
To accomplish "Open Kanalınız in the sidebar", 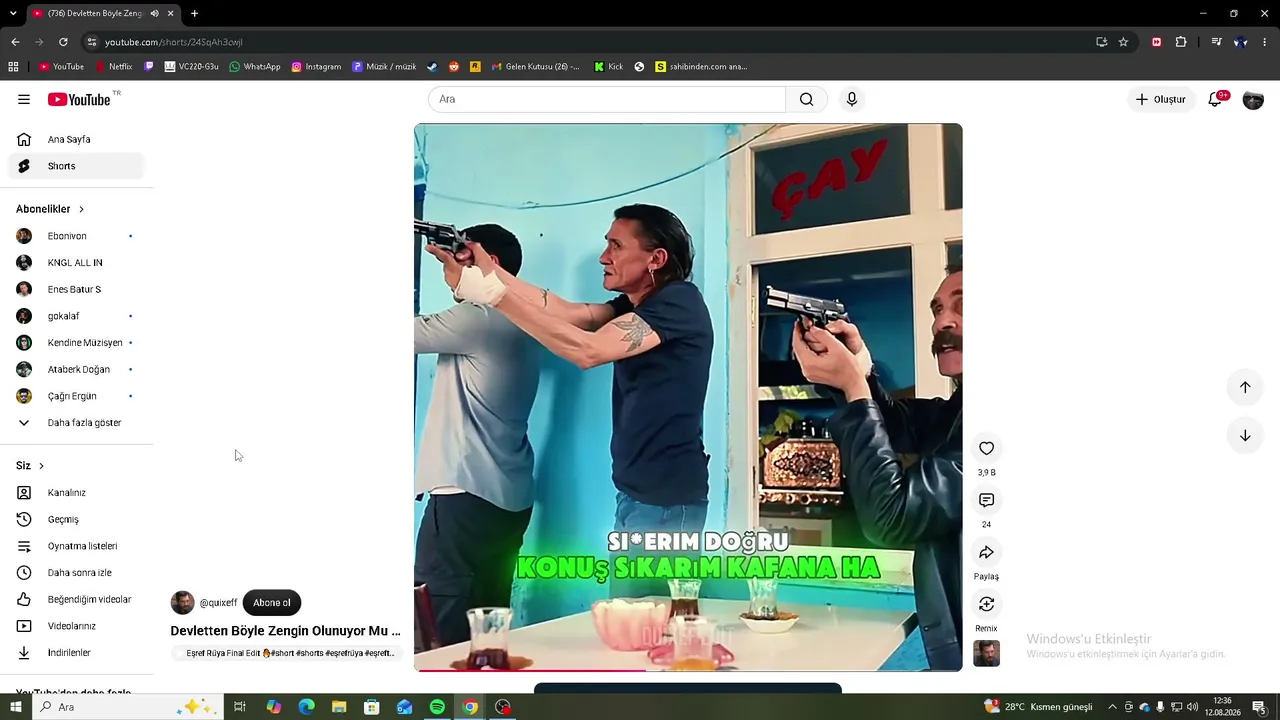I will 76,493.
